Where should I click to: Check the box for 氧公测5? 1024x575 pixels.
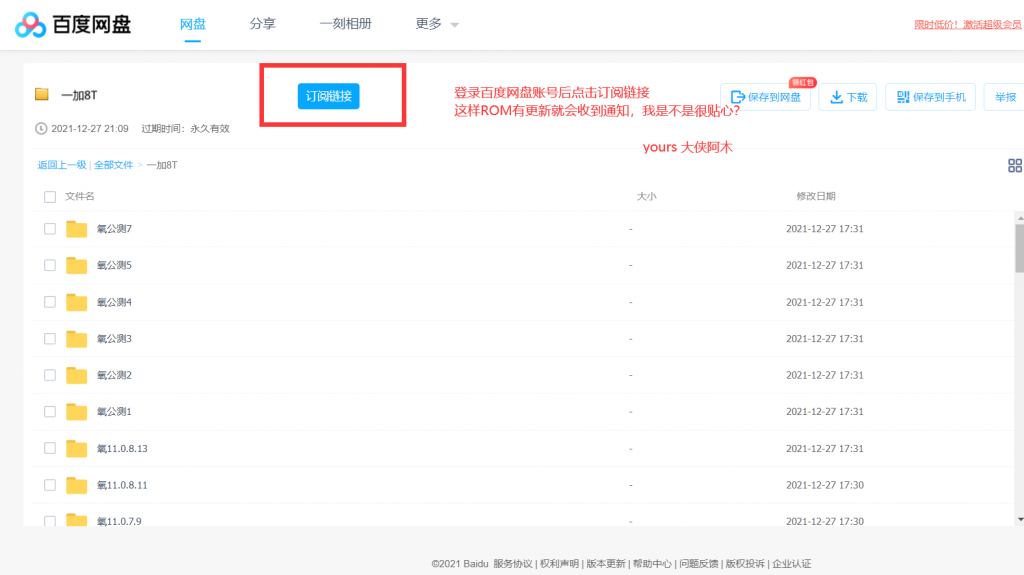[x=50, y=265]
